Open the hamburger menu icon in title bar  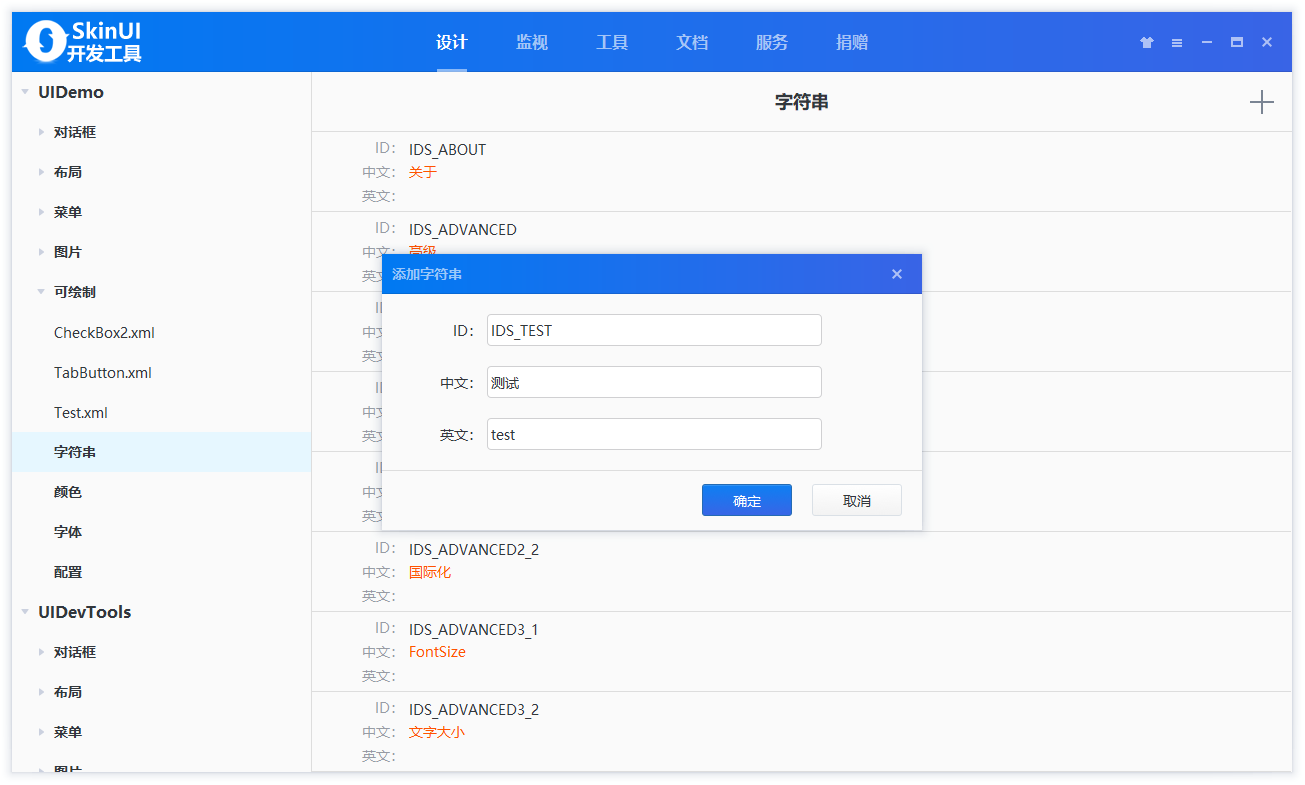point(1177,42)
